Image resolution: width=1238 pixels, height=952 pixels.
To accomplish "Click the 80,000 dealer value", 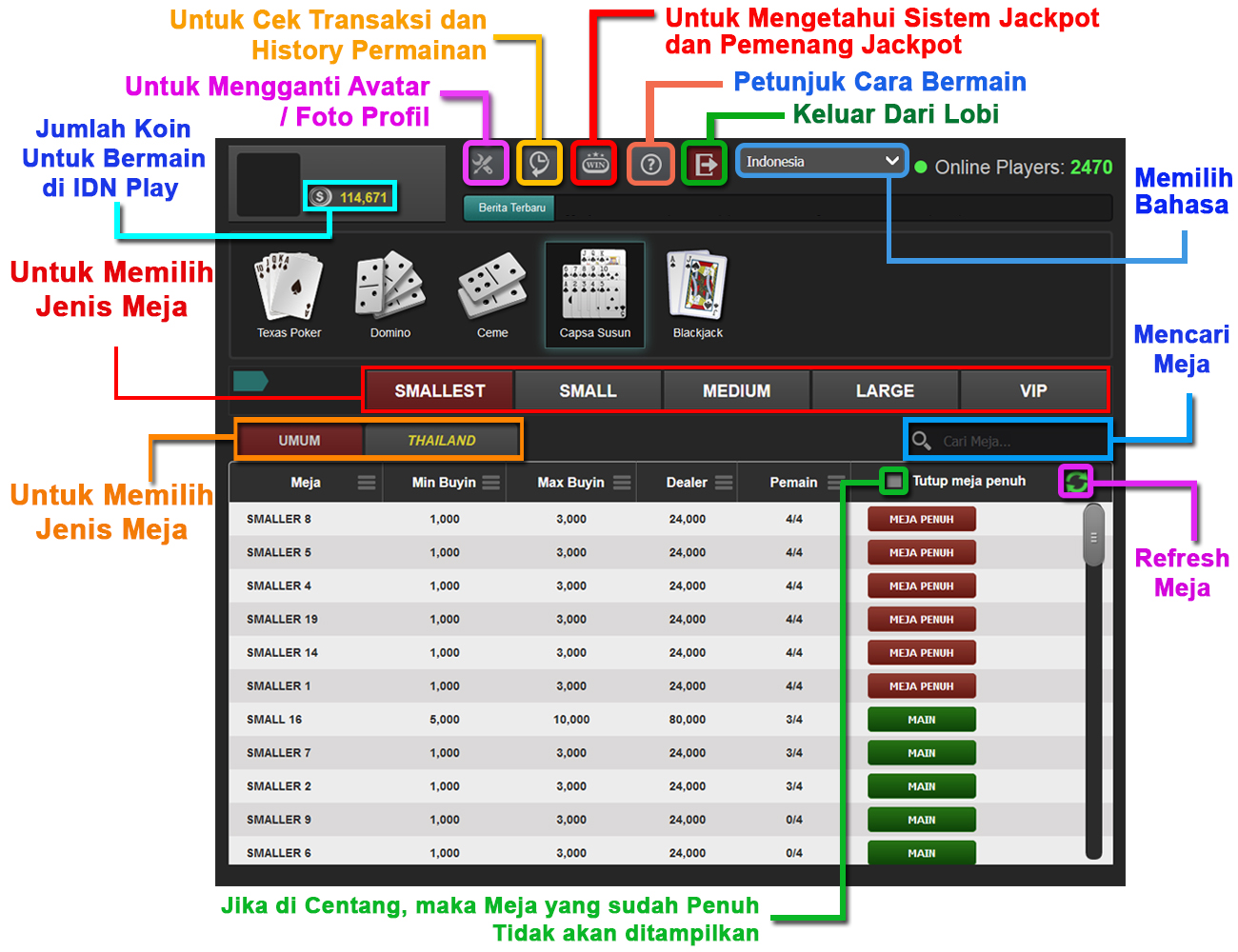I will pos(688,720).
